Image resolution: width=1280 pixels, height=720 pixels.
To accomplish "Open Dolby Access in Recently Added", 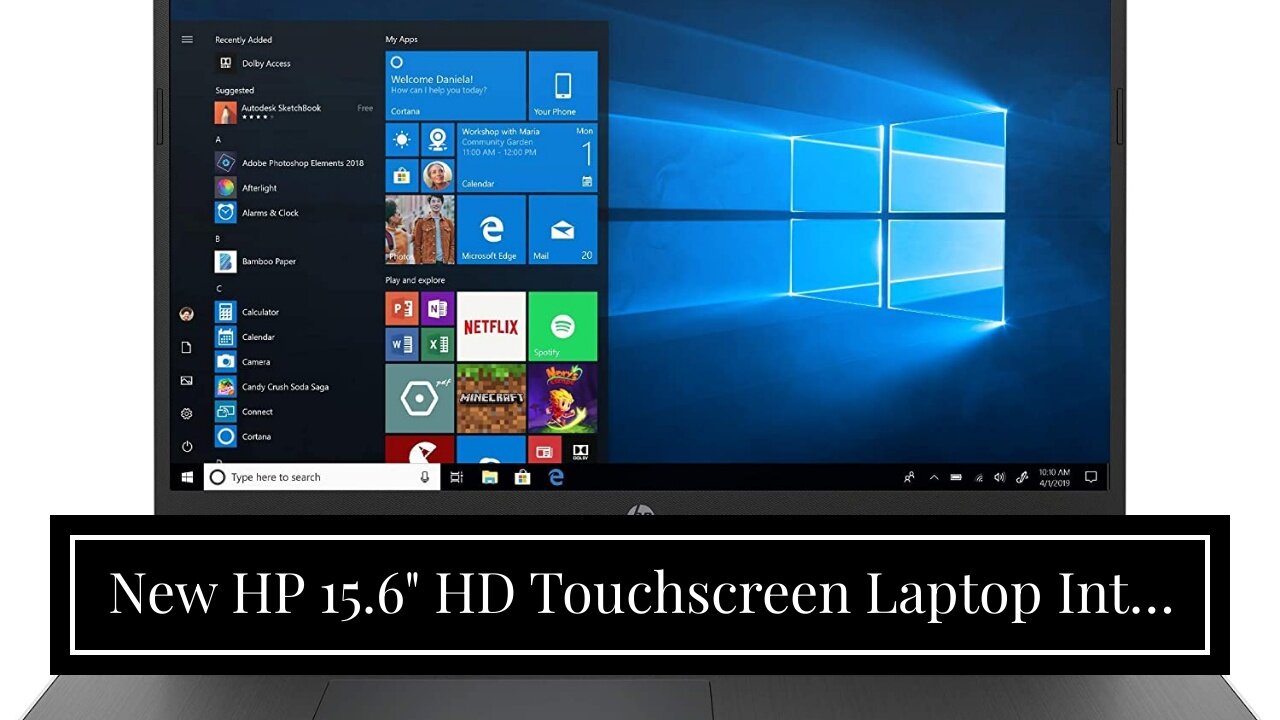I will click(x=254, y=63).
